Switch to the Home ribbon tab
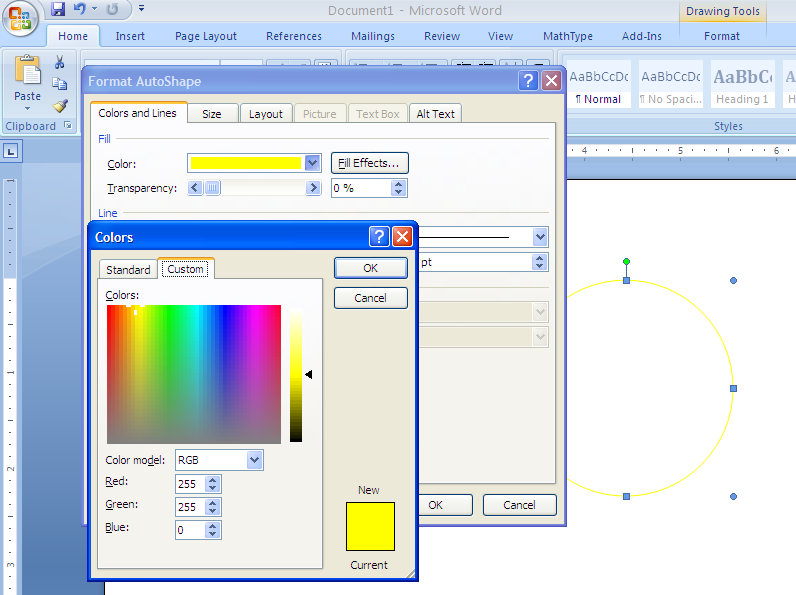 (x=73, y=36)
